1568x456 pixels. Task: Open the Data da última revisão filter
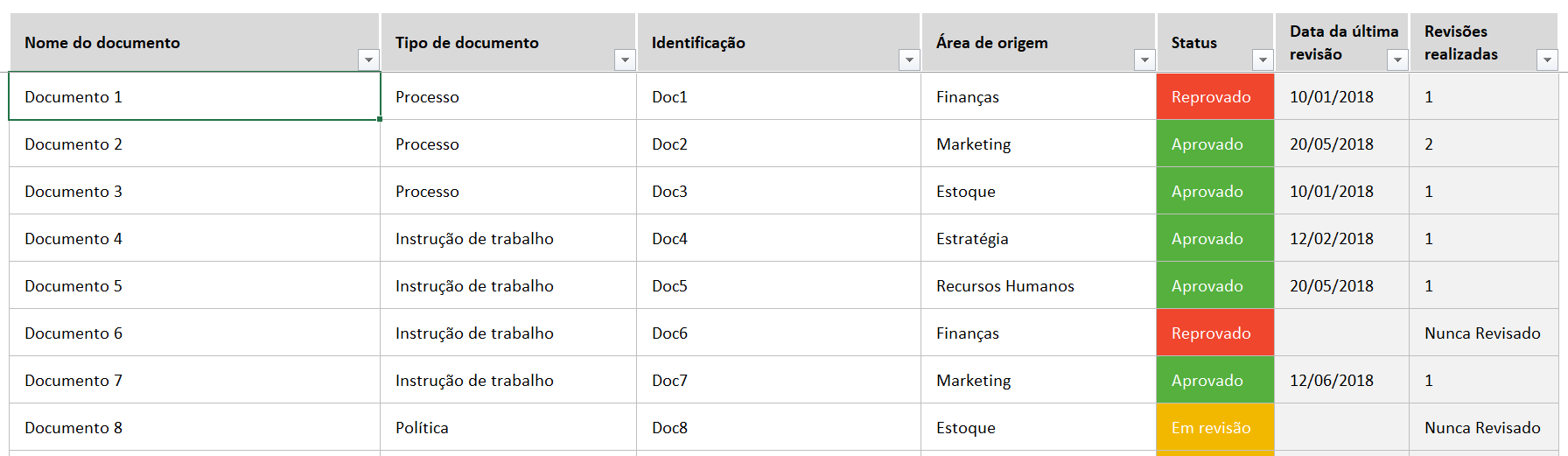tap(1397, 60)
